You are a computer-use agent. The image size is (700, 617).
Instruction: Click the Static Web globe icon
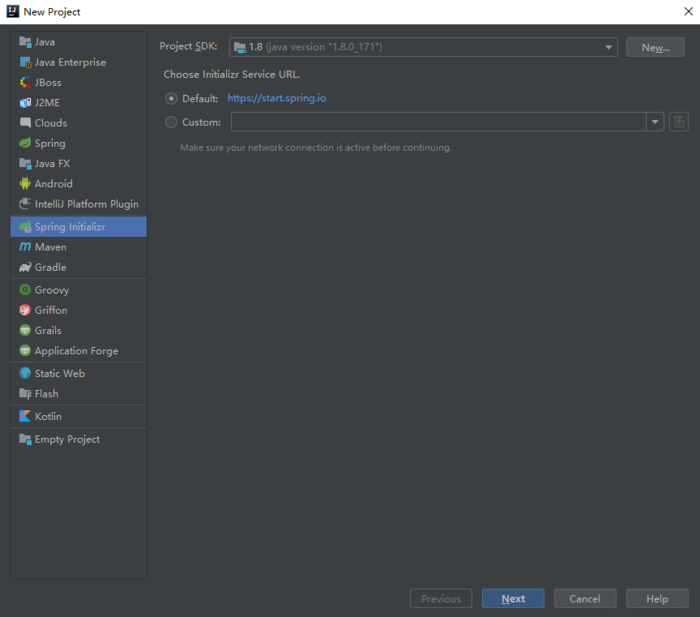pos(25,373)
